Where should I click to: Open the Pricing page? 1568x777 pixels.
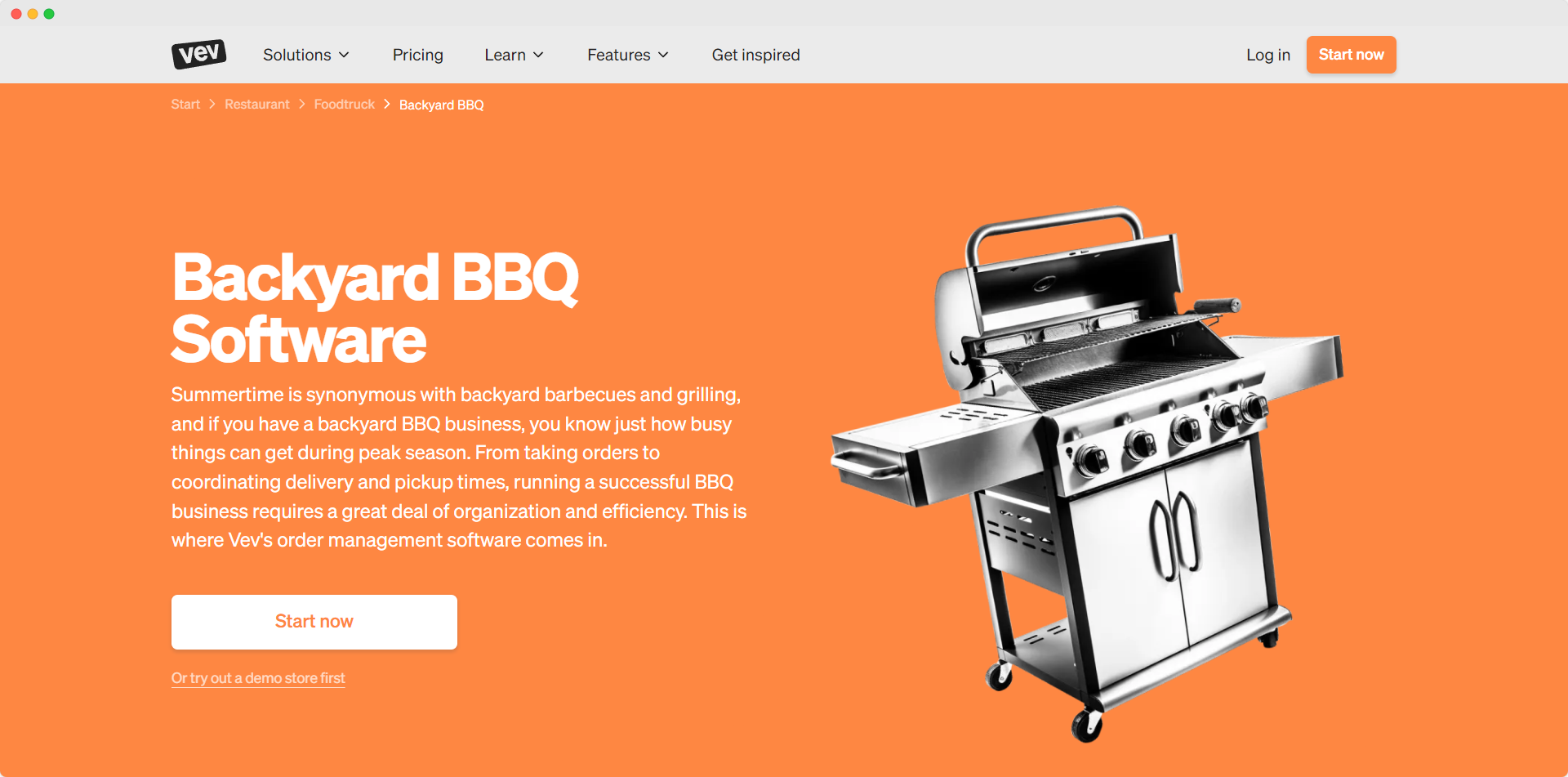(x=417, y=55)
